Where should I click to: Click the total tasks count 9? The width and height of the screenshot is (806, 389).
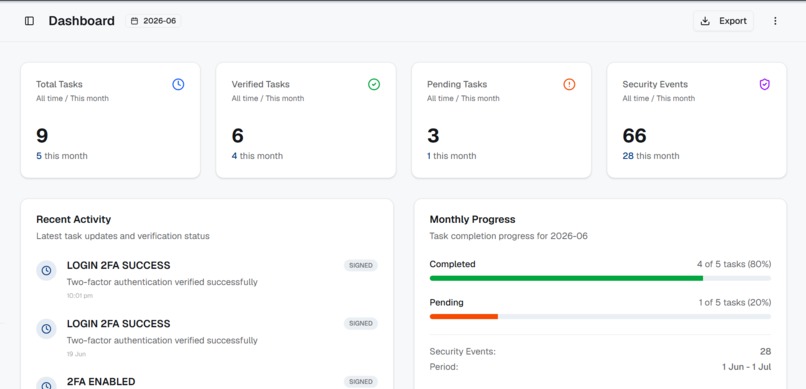pos(42,136)
